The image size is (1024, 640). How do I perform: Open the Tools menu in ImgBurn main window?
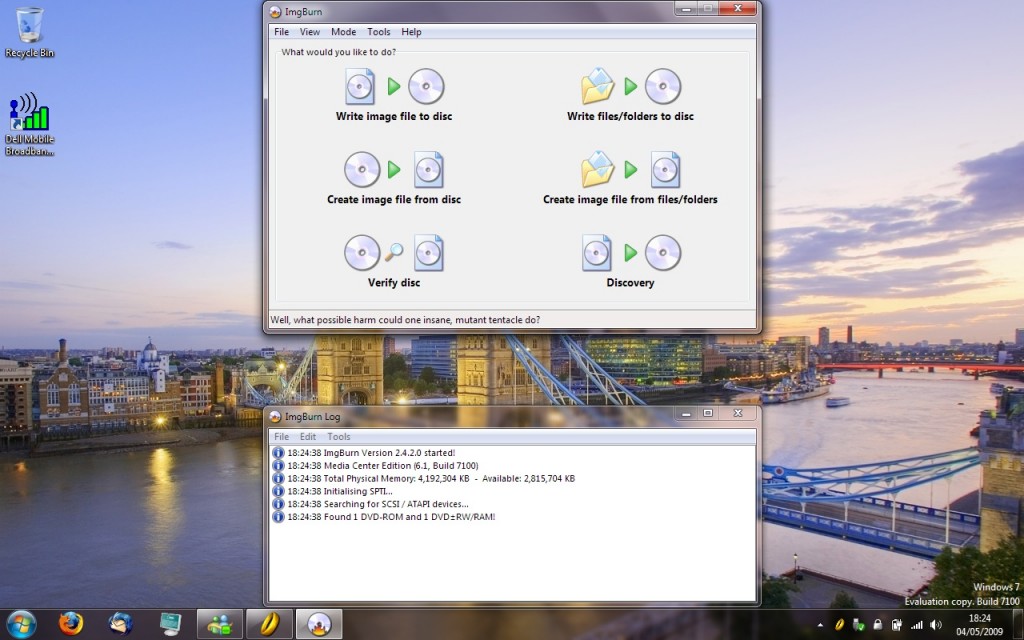379,32
